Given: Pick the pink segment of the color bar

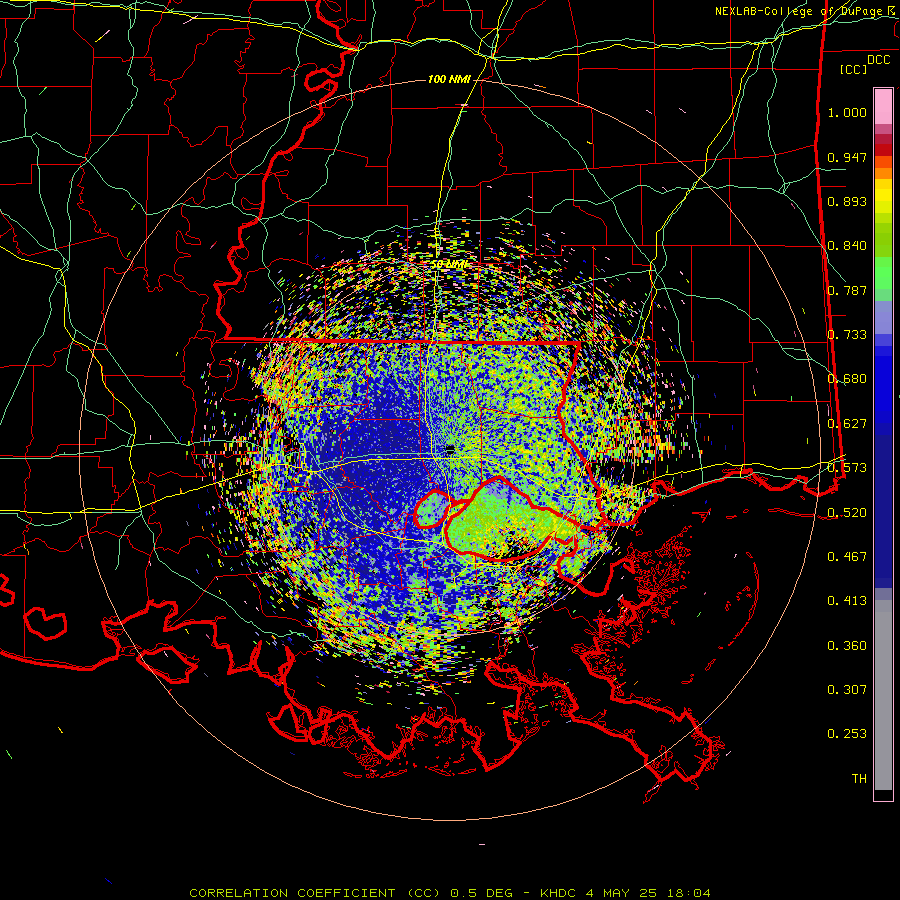Looking at the screenshot, I should [x=883, y=106].
